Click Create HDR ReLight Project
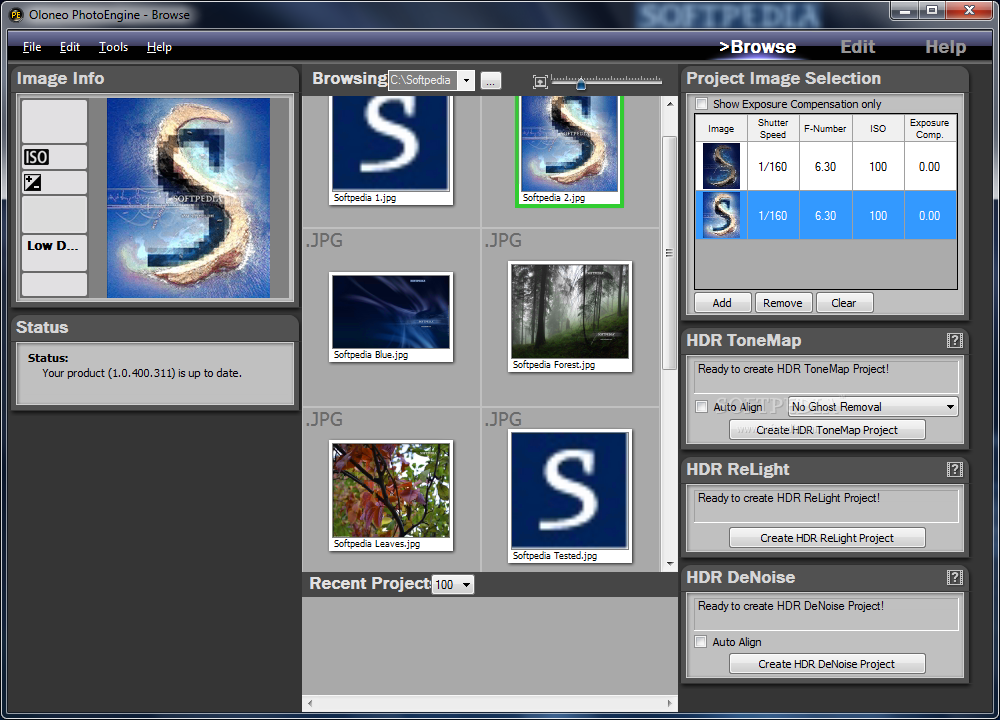Screen dimensions: 1000x720 coord(827,538)
